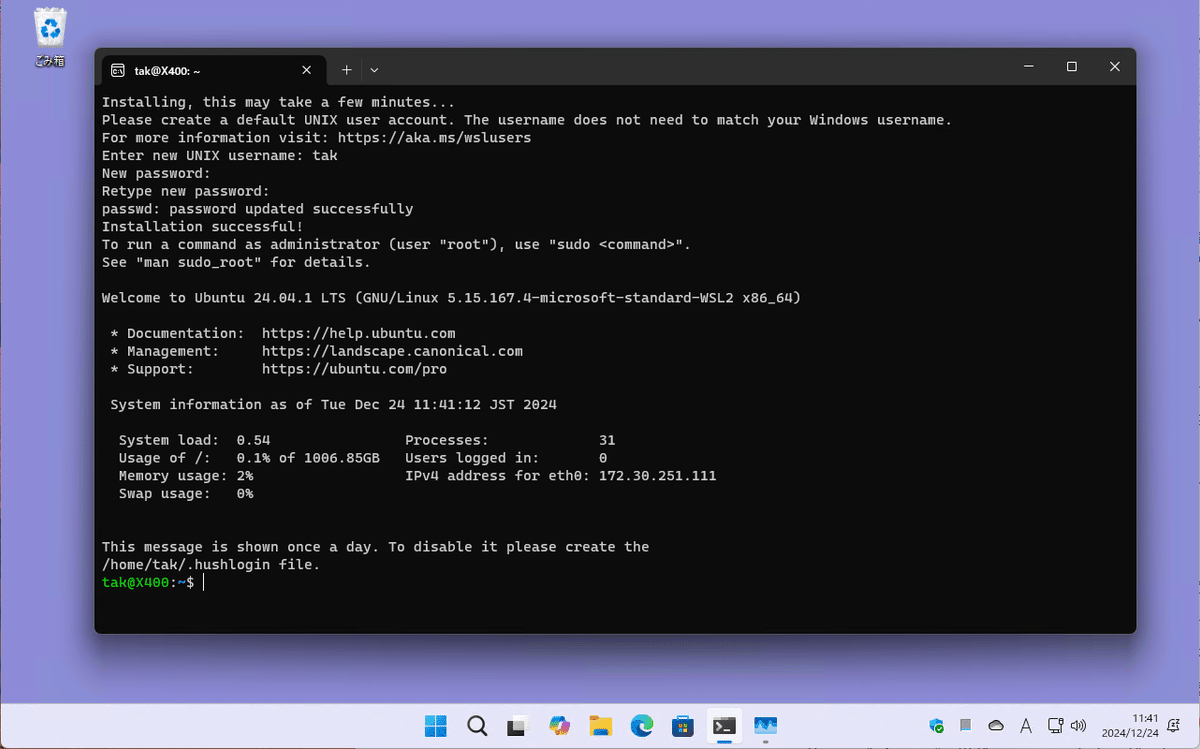Open network status tray icon
The width and height of the screenshot is (1200, 749).
click(x=1055, y=726)
